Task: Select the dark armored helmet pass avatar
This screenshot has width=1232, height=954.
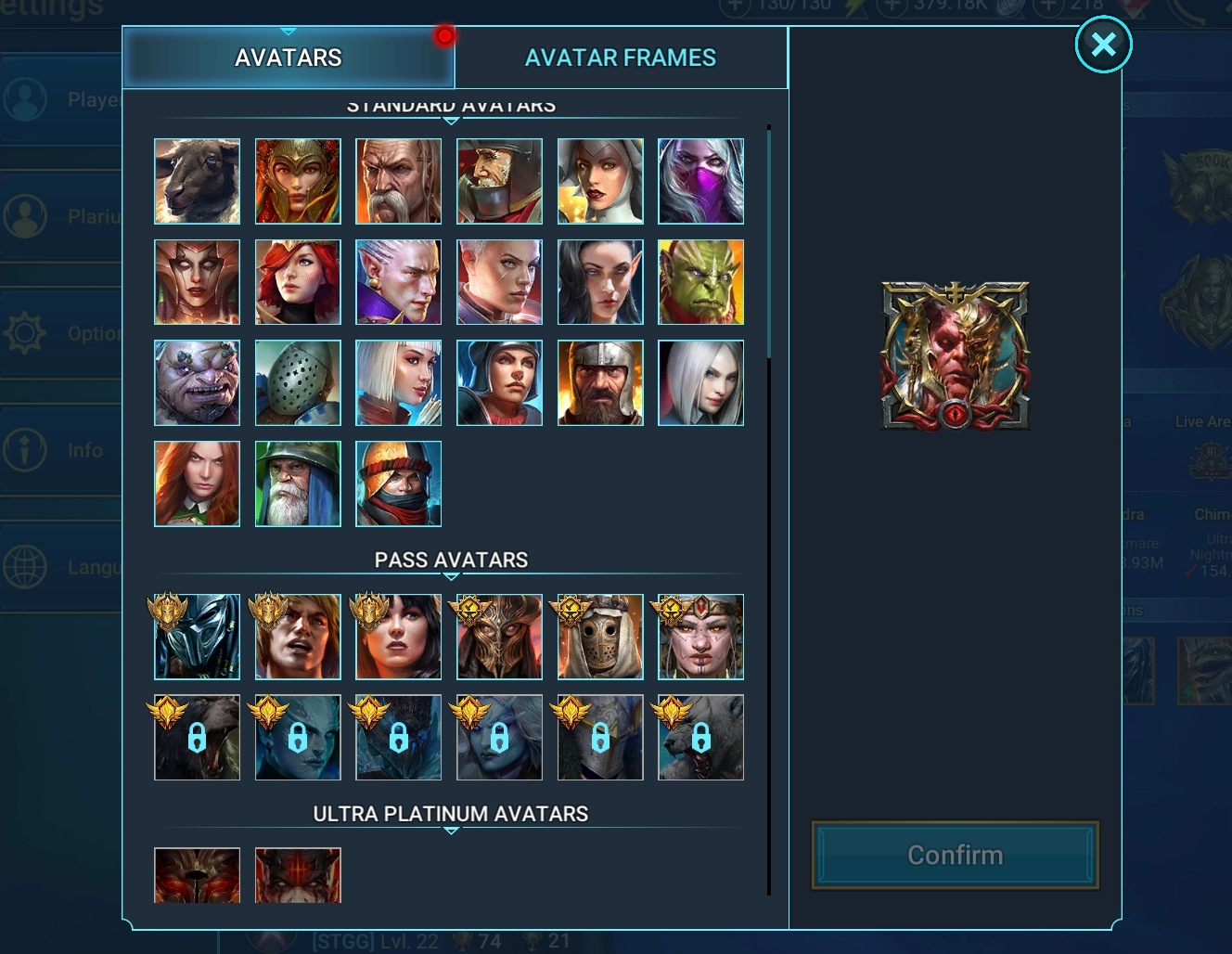Action: point(197,637)
